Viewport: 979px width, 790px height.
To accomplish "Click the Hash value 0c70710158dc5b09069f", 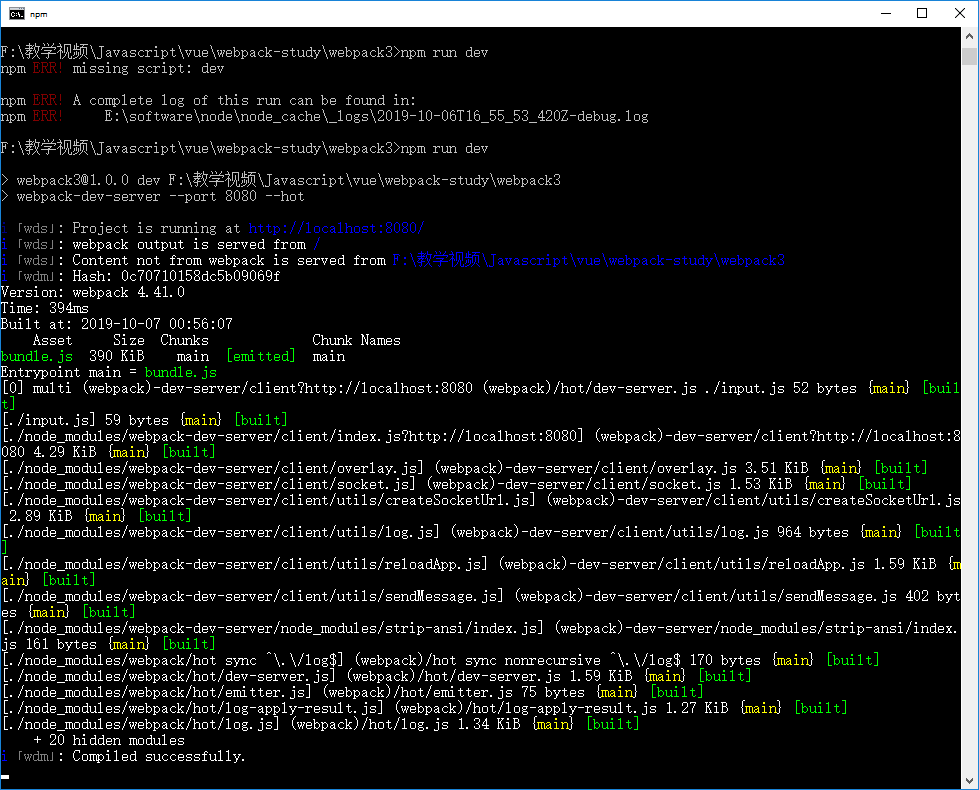I will pos(200,276).
